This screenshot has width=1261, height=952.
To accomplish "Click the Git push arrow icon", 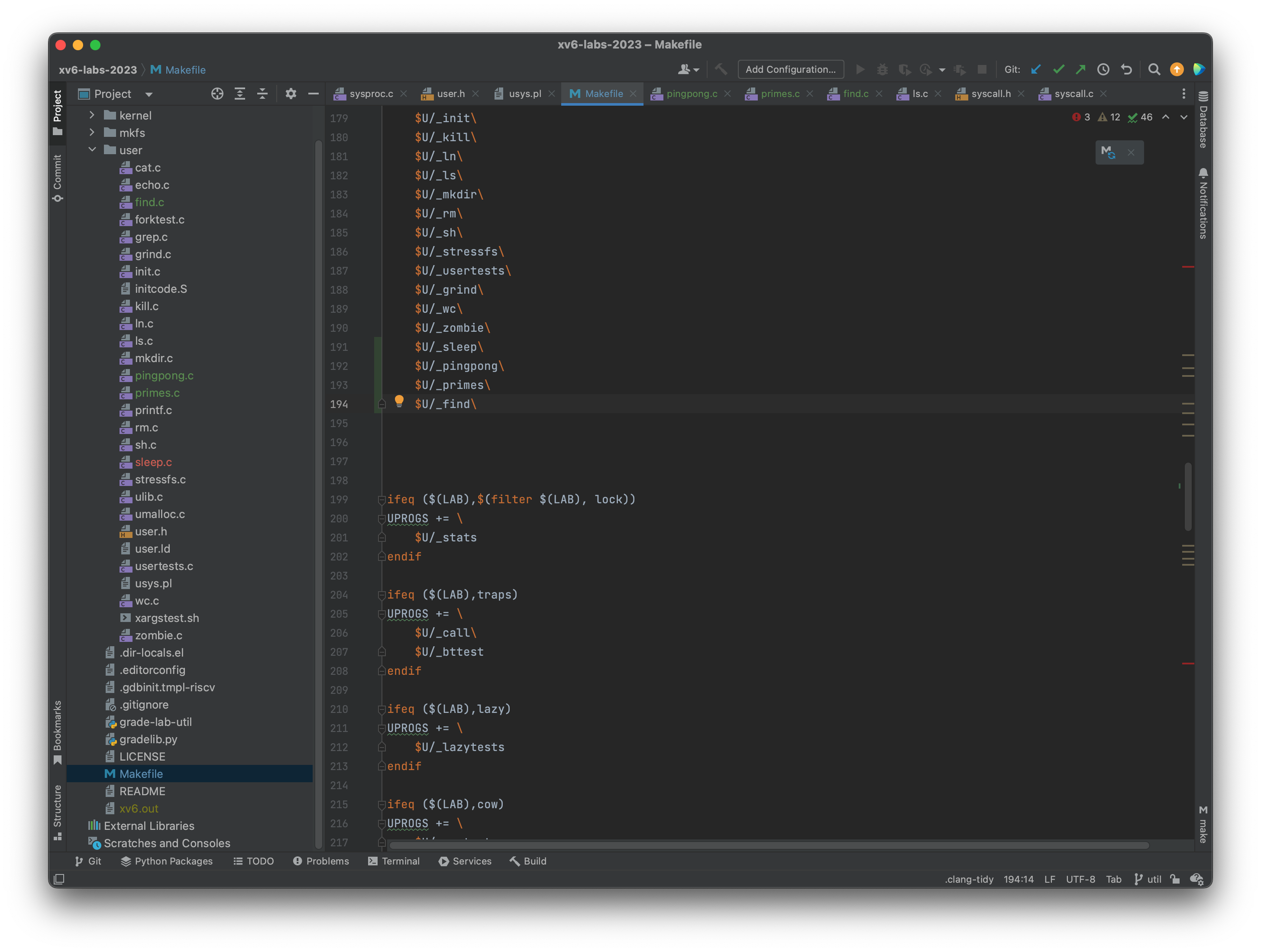I will (x=1081, y=69).
